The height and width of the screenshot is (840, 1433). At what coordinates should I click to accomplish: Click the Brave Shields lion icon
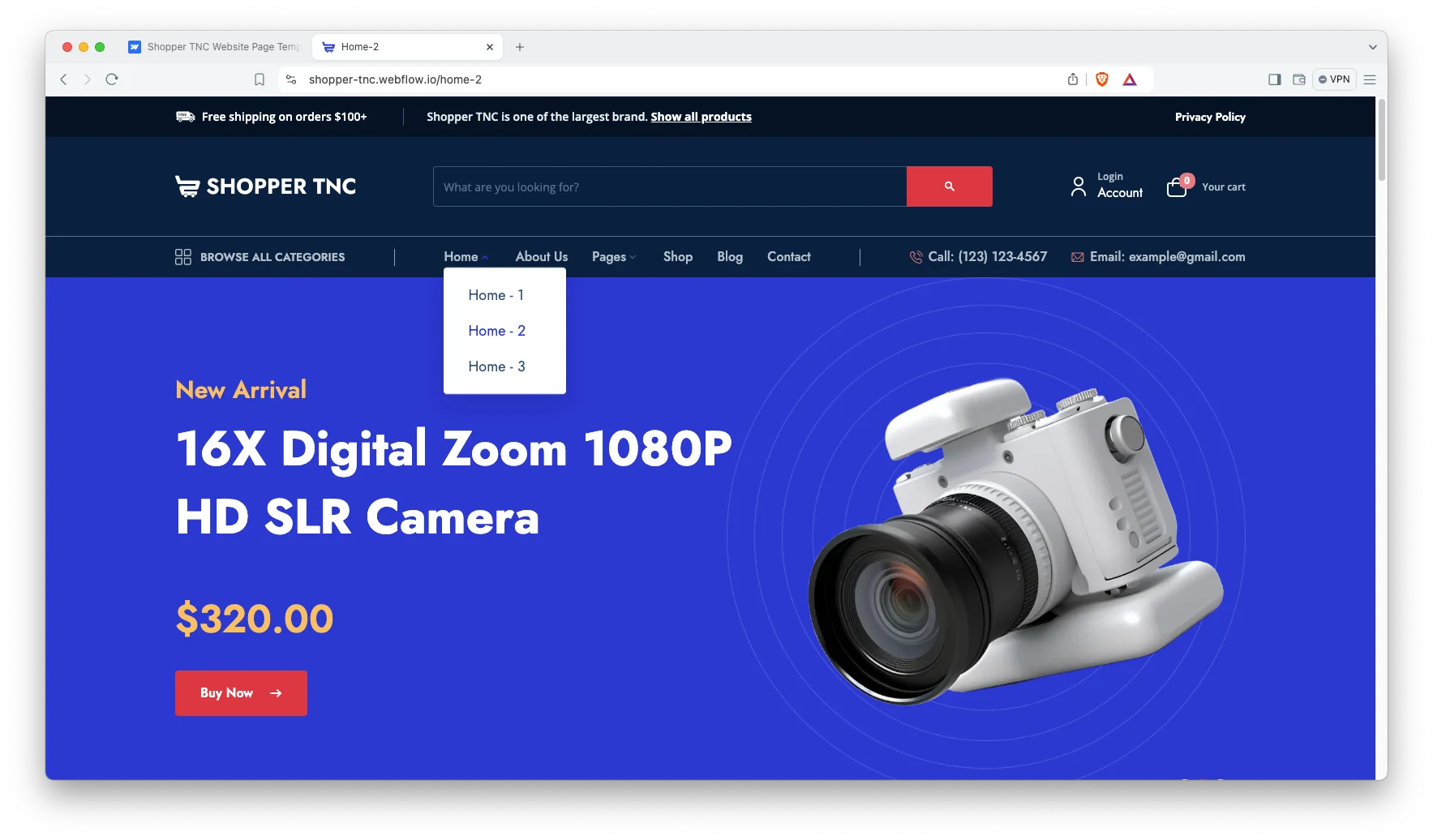[x=1101, y=79]
